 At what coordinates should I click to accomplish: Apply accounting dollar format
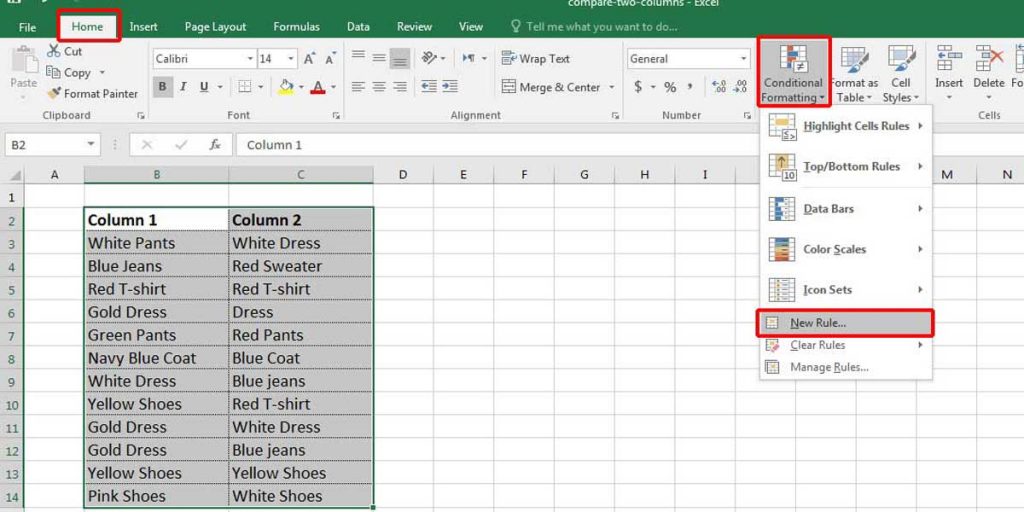638,87
